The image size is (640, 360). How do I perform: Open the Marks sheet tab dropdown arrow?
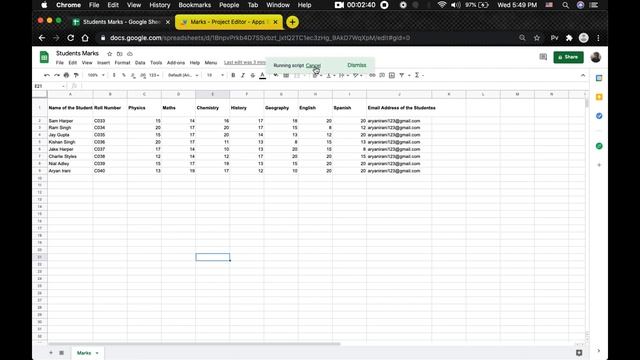point(97,353)
